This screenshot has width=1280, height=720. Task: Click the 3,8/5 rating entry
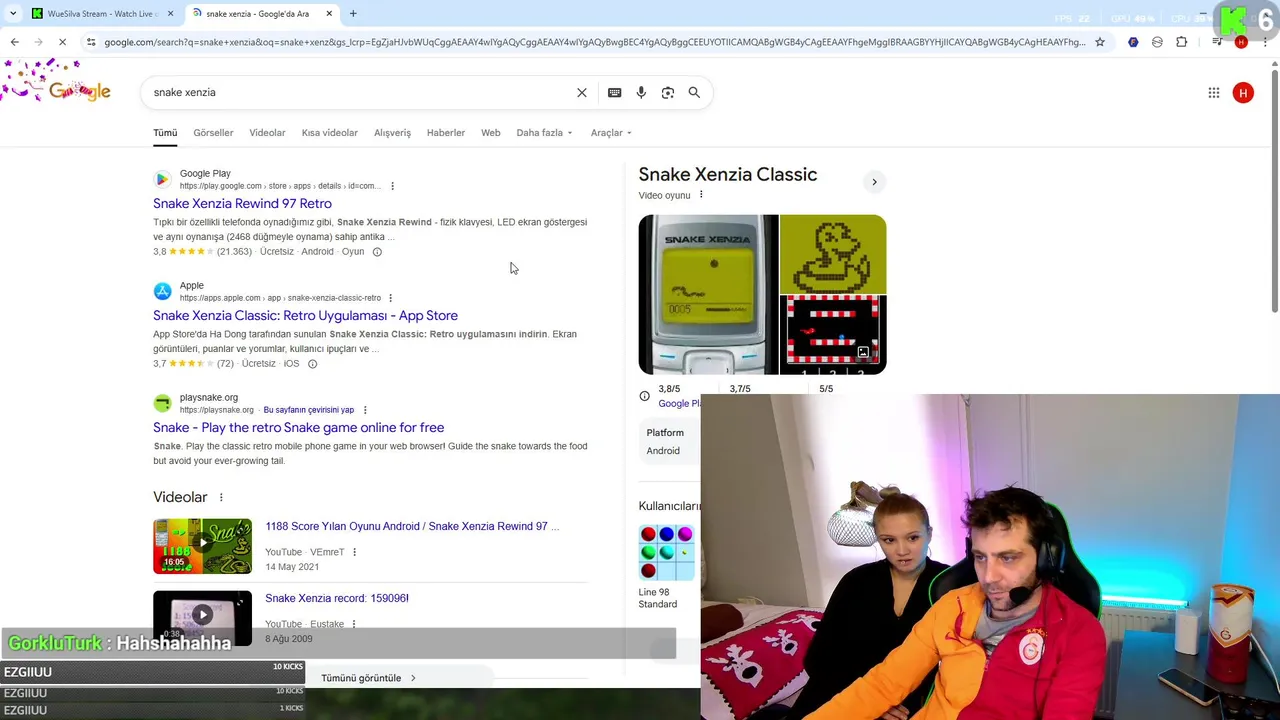click(x=669, y=389)
